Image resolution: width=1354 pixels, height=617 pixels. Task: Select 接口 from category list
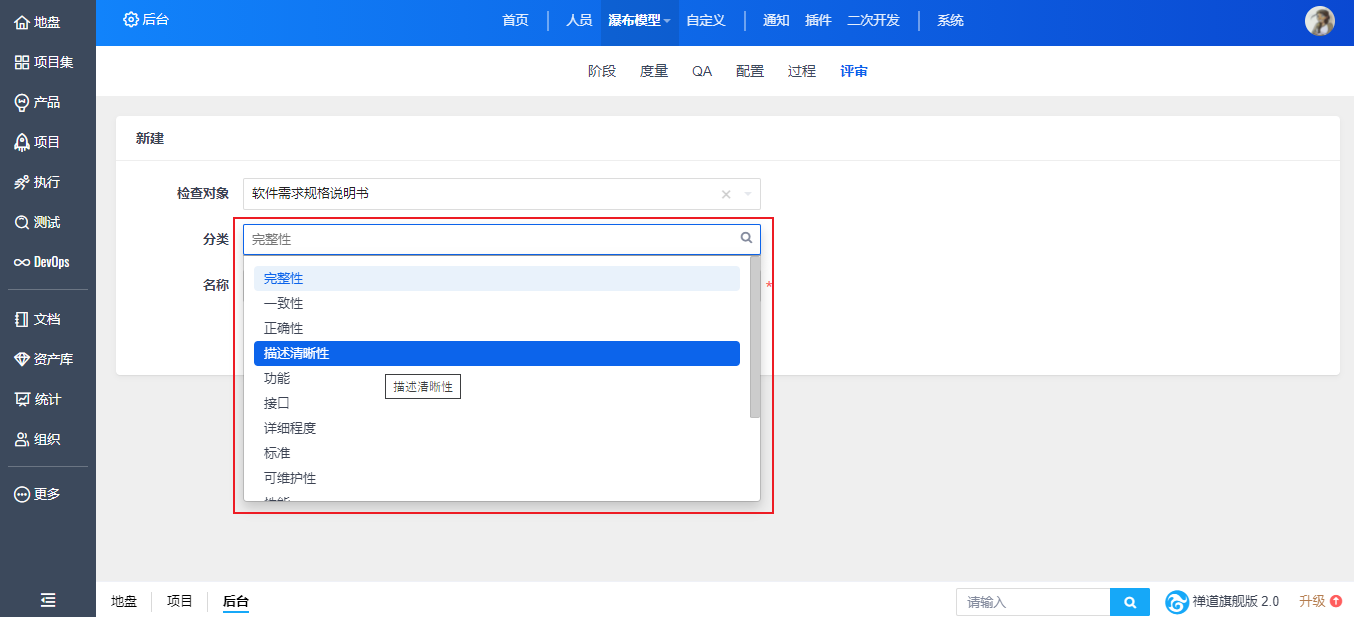pos(497,403)
